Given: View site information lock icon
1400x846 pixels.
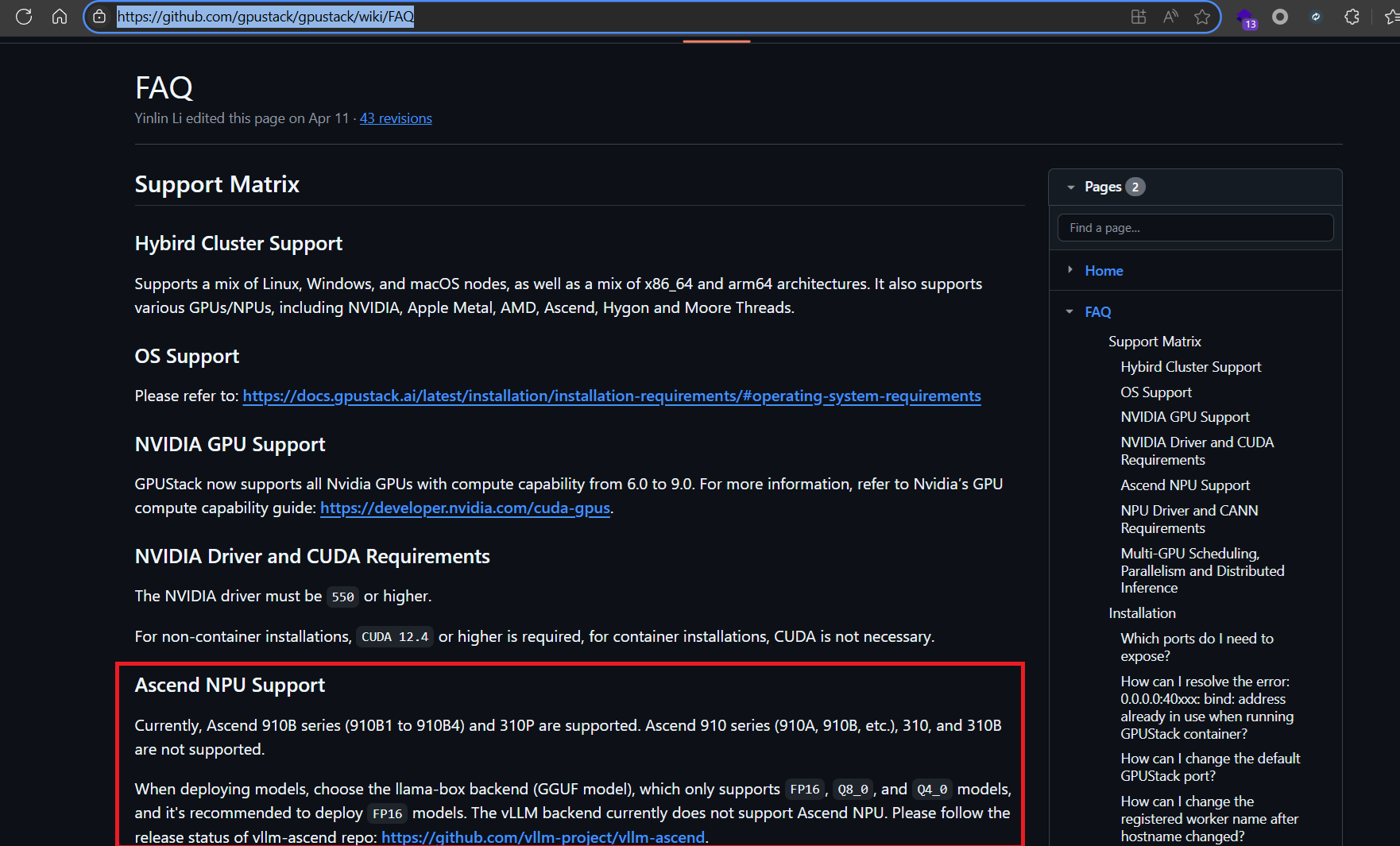Looking at the screenshot, I should click(99, 17).
